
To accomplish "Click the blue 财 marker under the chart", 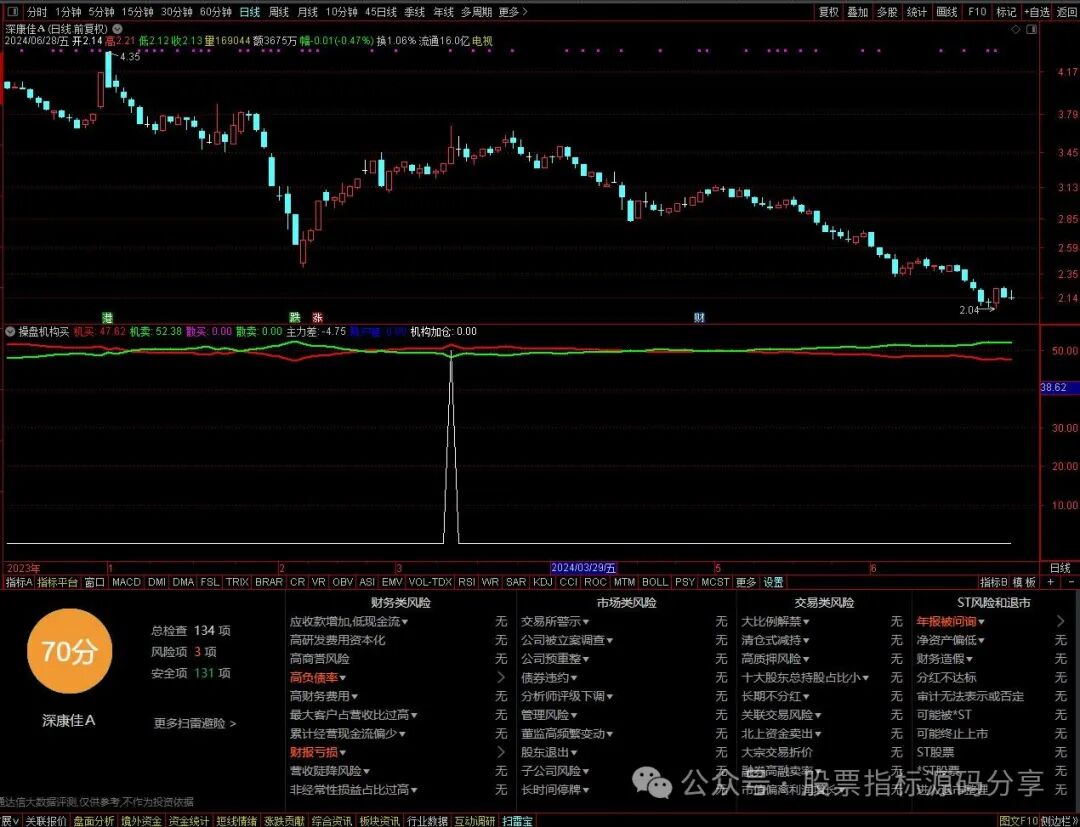I will coord(699,317).
